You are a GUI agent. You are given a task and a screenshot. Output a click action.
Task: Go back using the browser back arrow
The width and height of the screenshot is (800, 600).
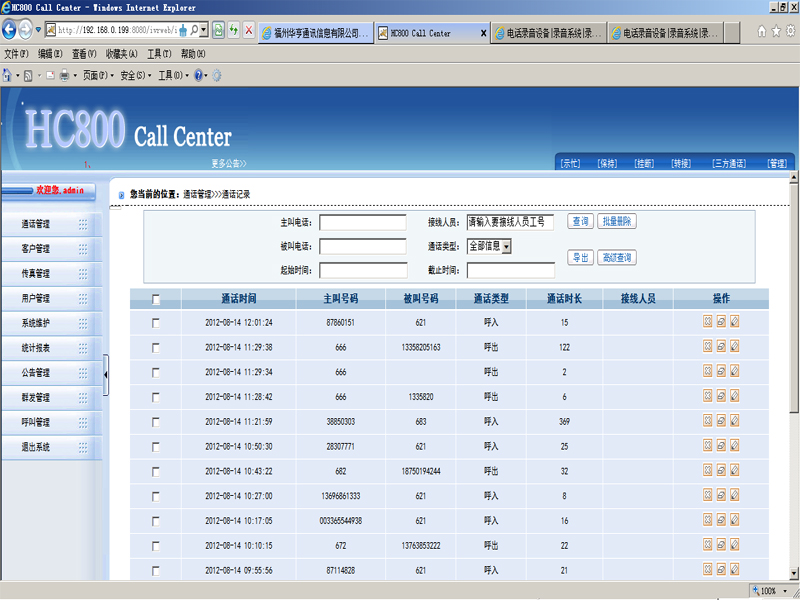click(x=11, y=30)
